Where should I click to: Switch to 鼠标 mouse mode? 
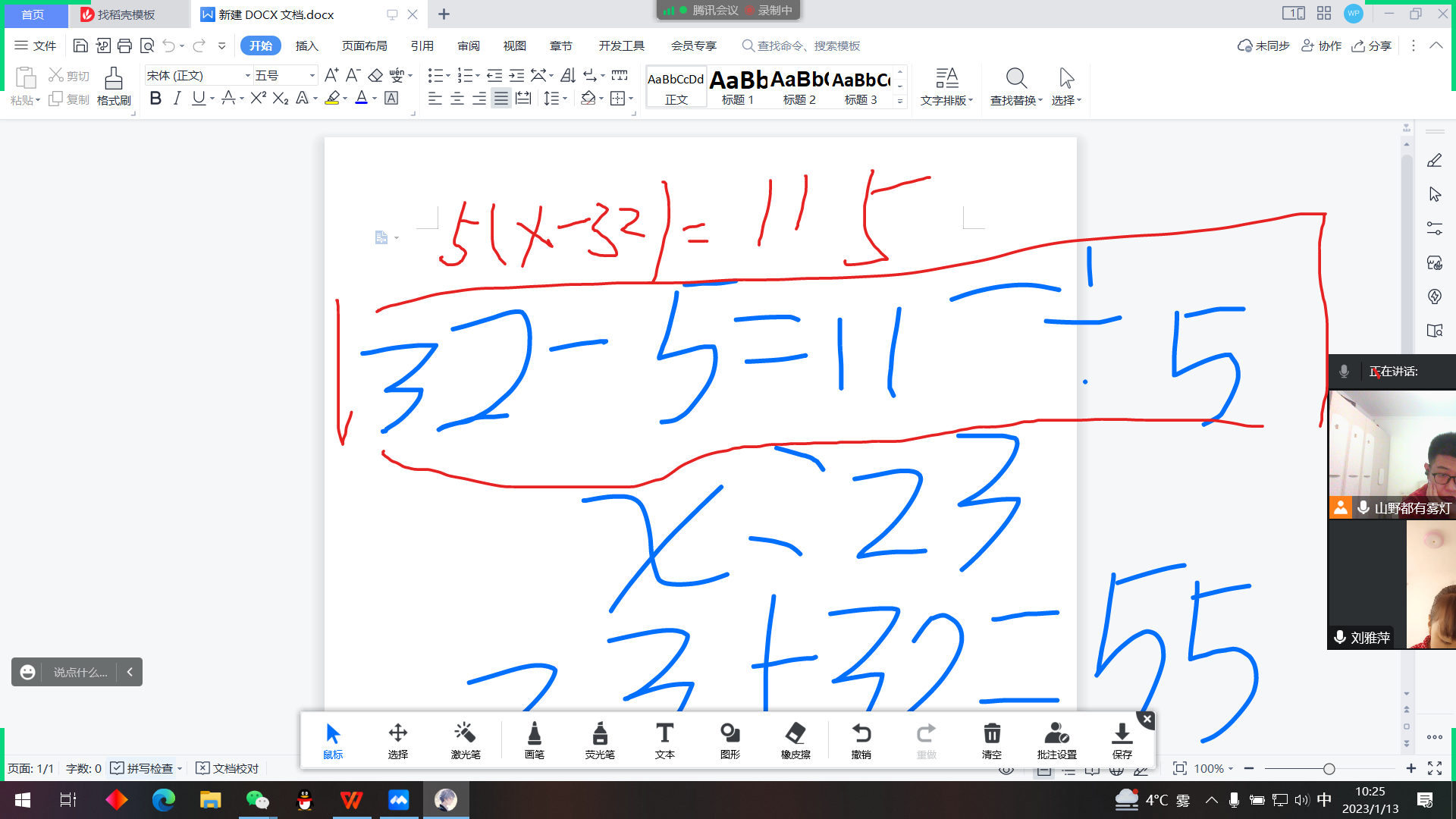[x=333, y=741]
